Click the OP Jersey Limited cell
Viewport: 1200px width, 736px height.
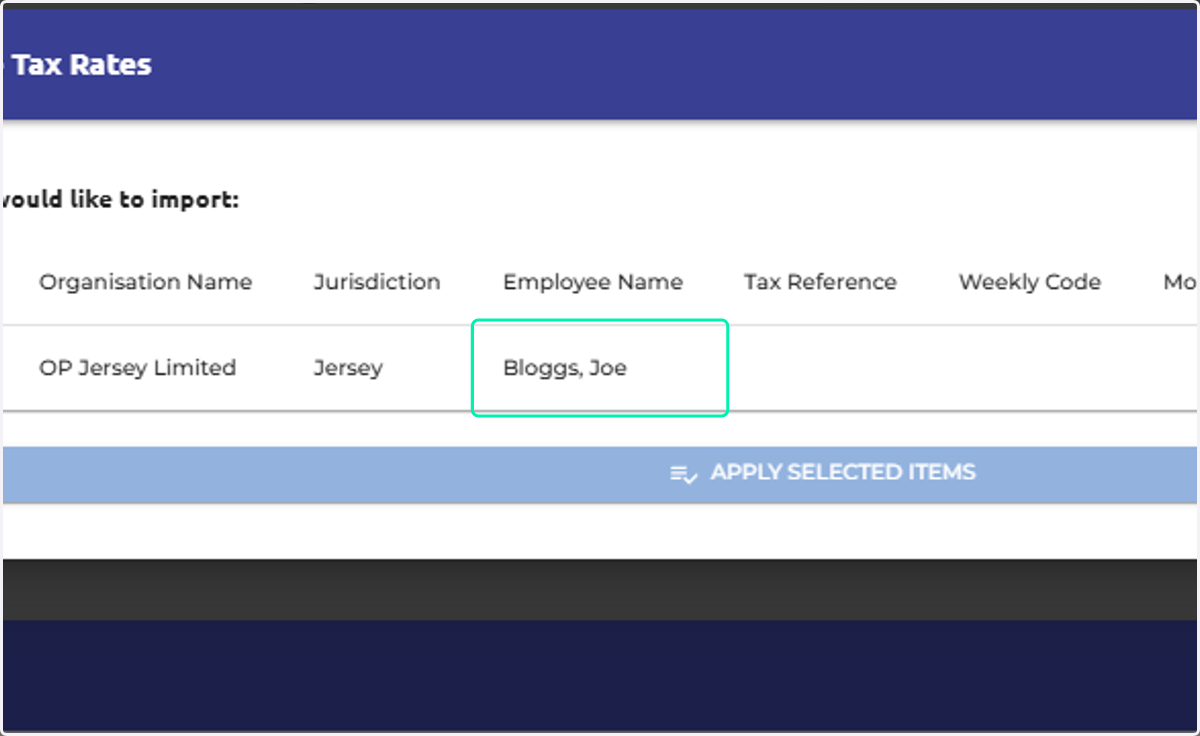coord(137,368)
